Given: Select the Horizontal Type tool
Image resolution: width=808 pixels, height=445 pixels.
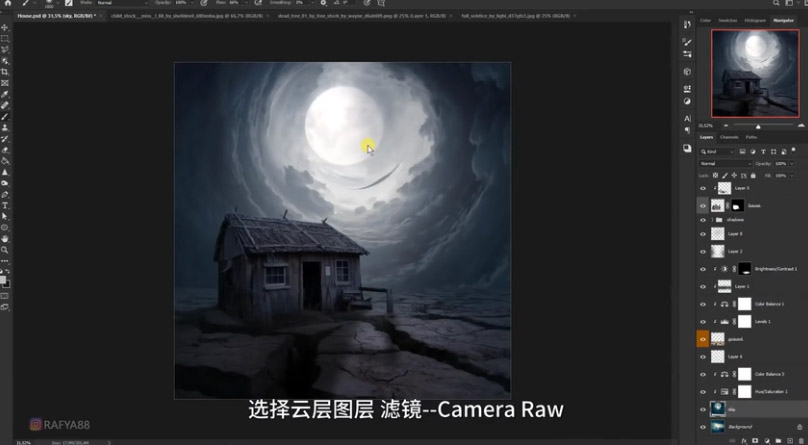Looking at the screenshot, I should (x=5, y=205).
